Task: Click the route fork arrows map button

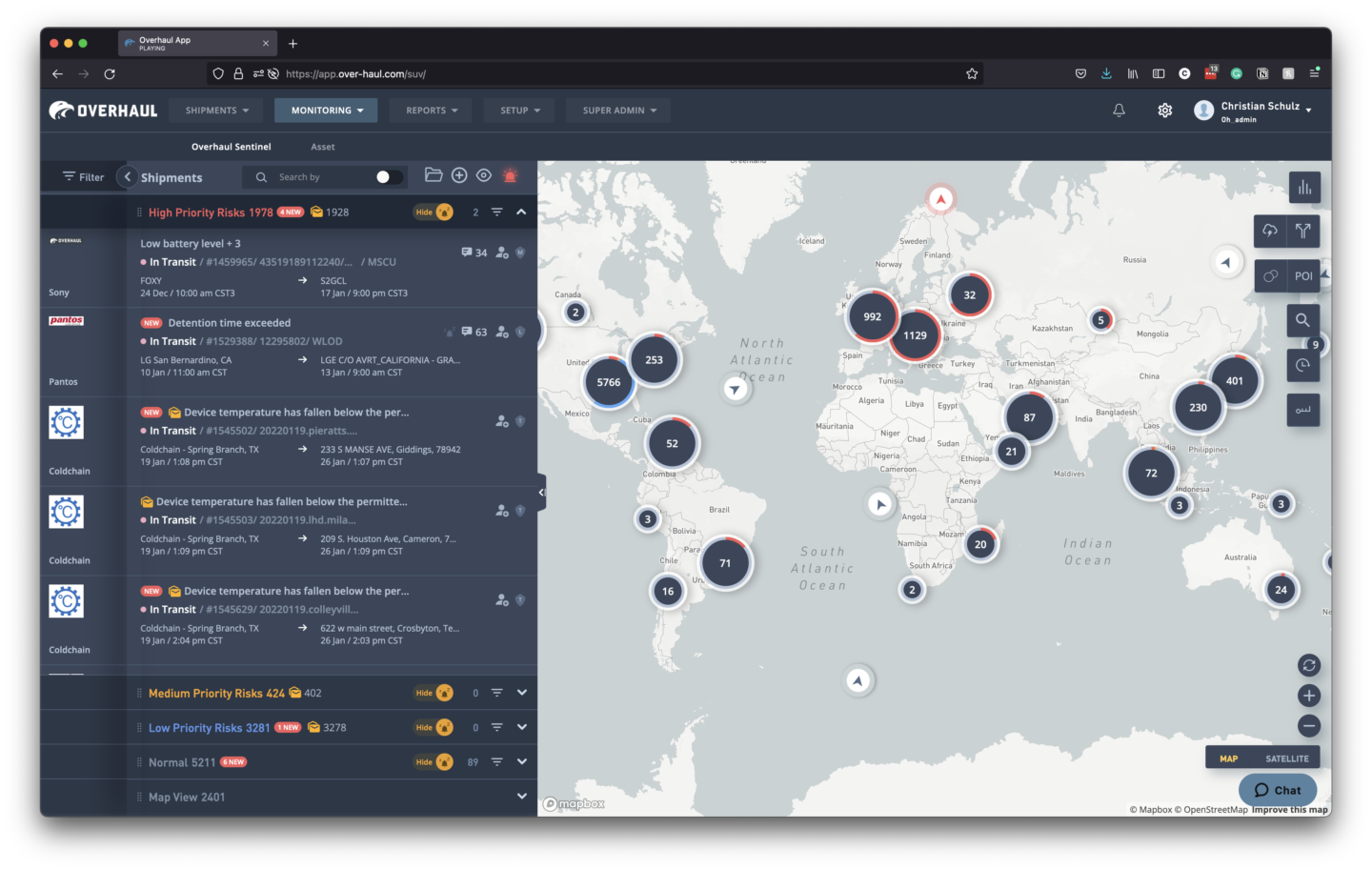Action: click(x=1303, y=231)
